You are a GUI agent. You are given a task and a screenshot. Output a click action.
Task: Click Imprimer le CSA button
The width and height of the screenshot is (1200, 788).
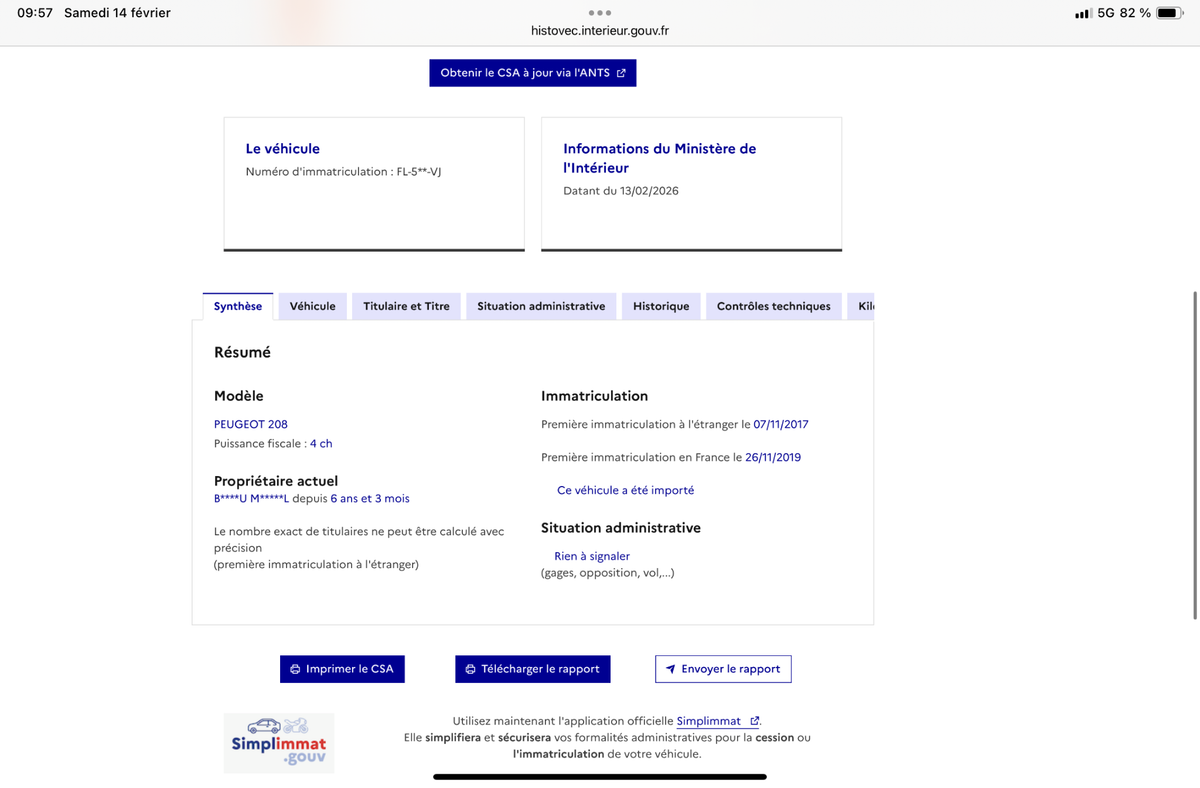pos(342,669)
